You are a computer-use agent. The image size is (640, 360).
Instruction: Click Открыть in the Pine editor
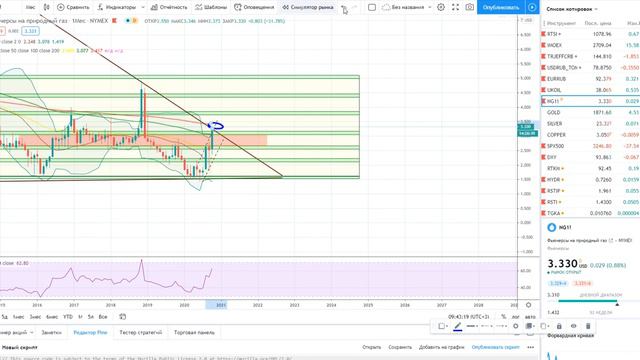[371, 347]
